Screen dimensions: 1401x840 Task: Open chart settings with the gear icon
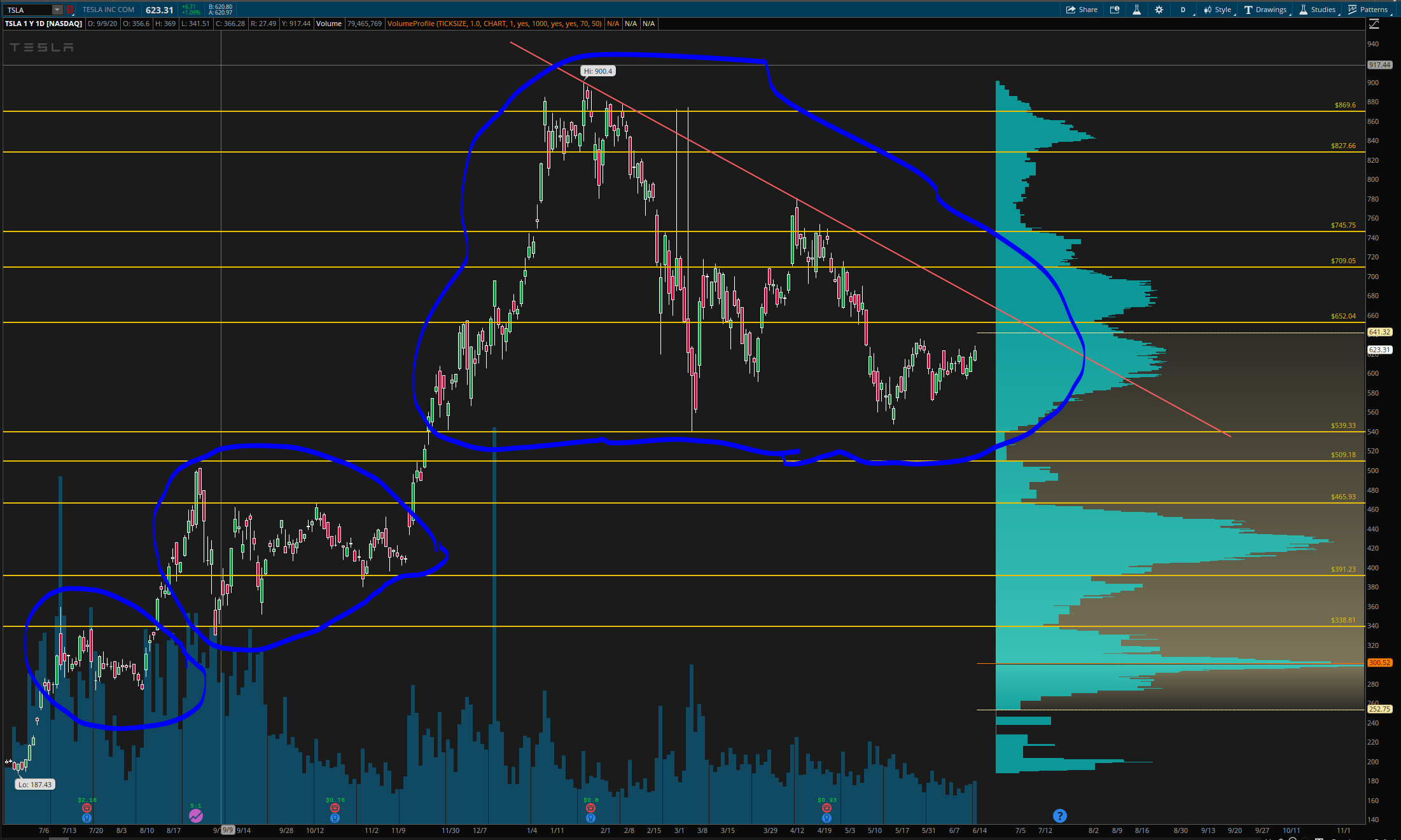click(1159, 9)
